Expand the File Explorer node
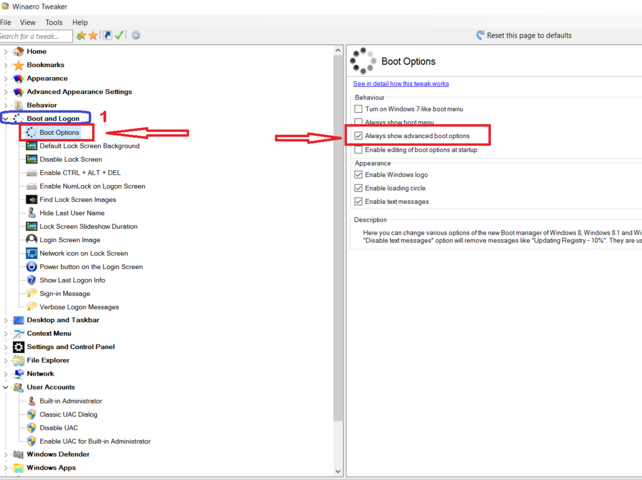 coord(5,360)
